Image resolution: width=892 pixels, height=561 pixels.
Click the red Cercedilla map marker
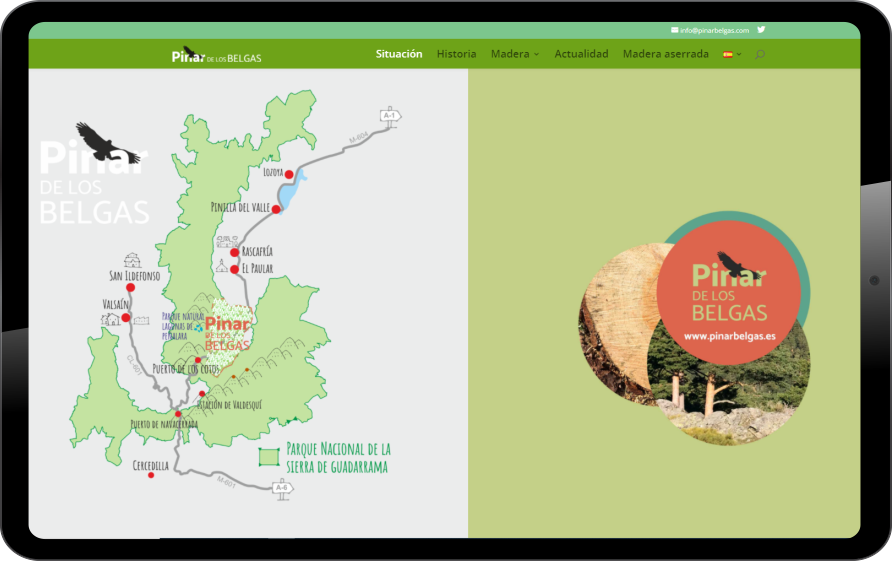pos(151,475)
